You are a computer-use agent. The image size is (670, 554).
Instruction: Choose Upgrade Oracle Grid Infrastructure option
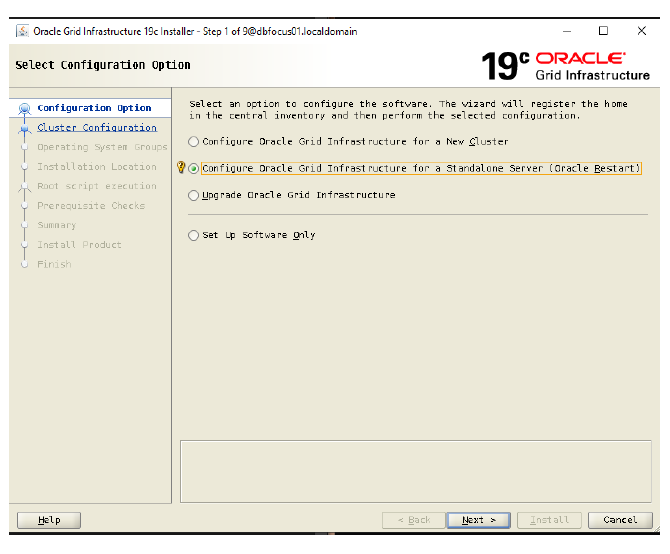click(x=194, y=196)
